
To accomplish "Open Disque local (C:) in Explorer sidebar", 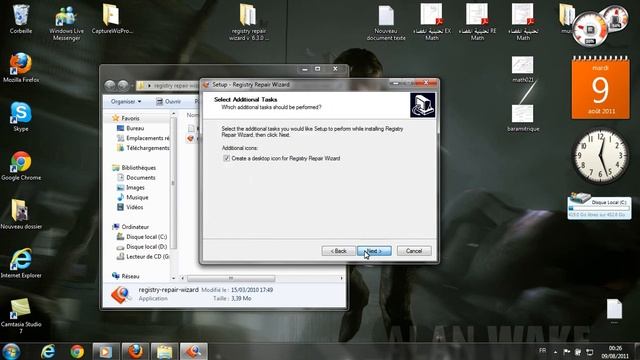I will [x=142, y=237].
